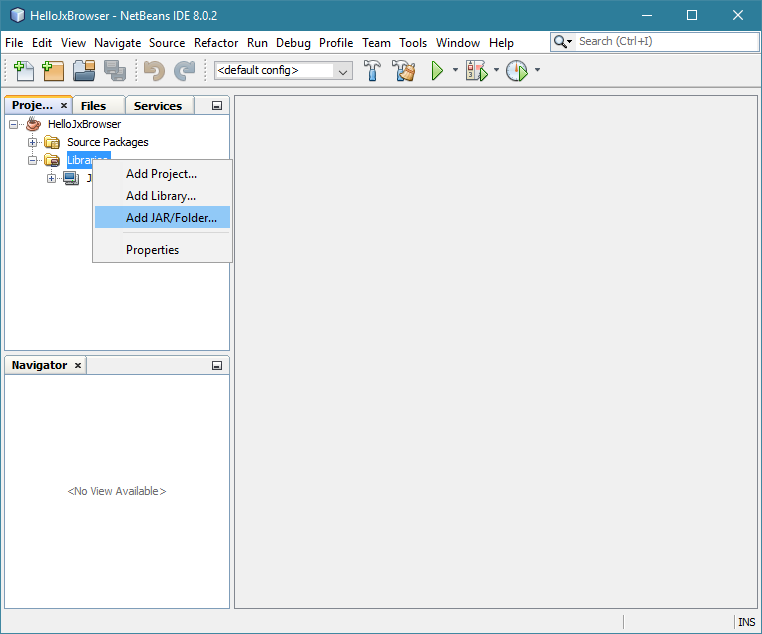762x634 pixels.
Task: Click the Clean and Build icon
Action: point(403,70)
